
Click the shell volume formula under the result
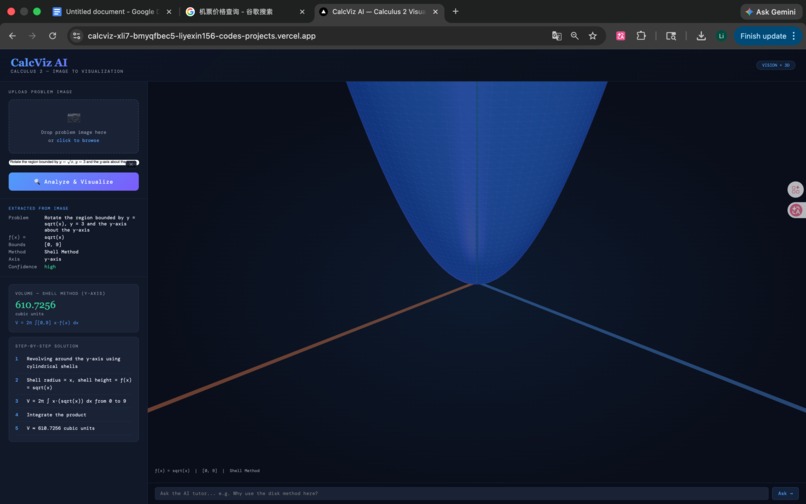pos(47,323)
